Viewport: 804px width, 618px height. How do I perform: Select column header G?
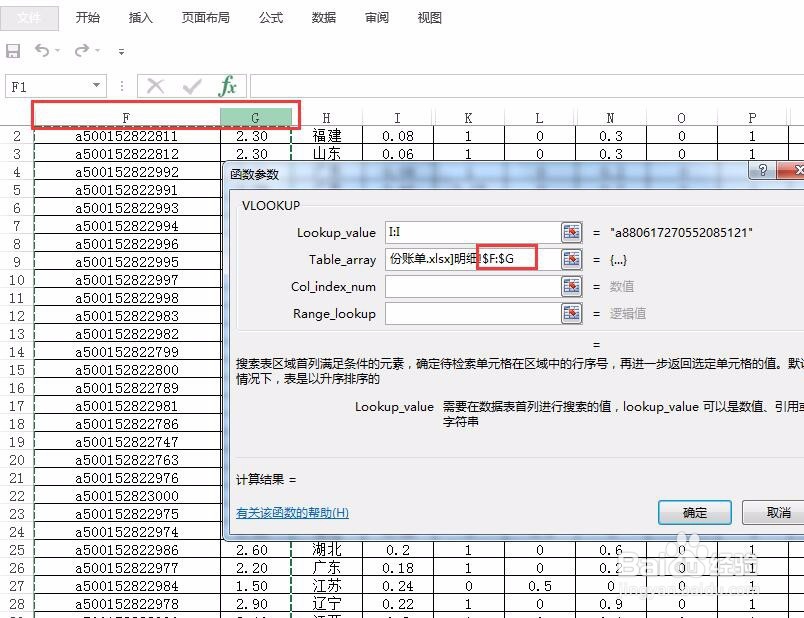click(254, 116)
